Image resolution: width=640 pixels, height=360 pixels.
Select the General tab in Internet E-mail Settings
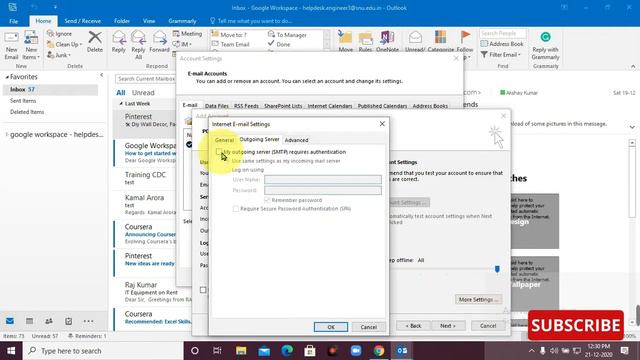224,140
